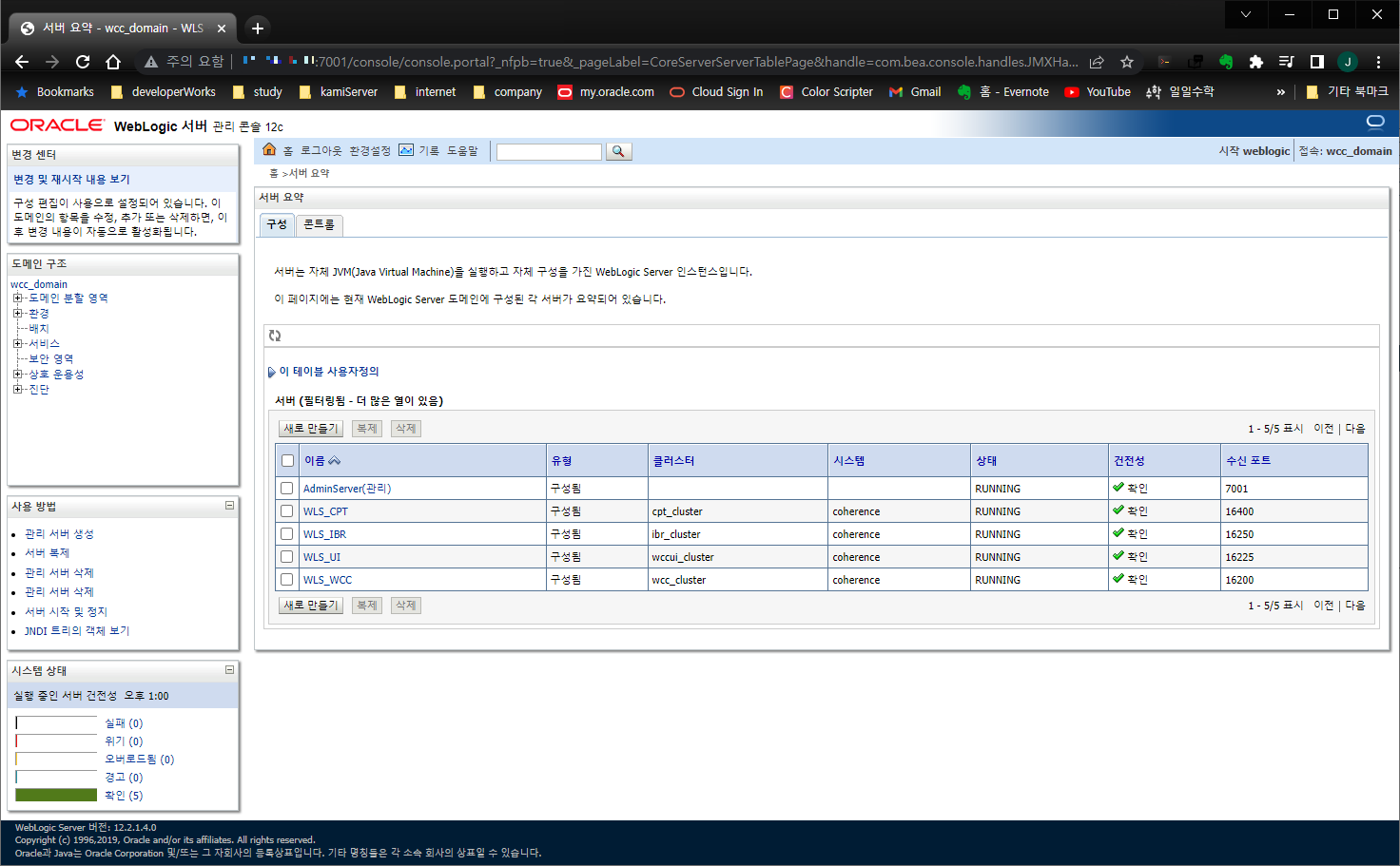Image resolution: width=1400 pixels, height=866 pixels.
Task: Click the Record chart icon in the toolbar
Action: point(406,150)
